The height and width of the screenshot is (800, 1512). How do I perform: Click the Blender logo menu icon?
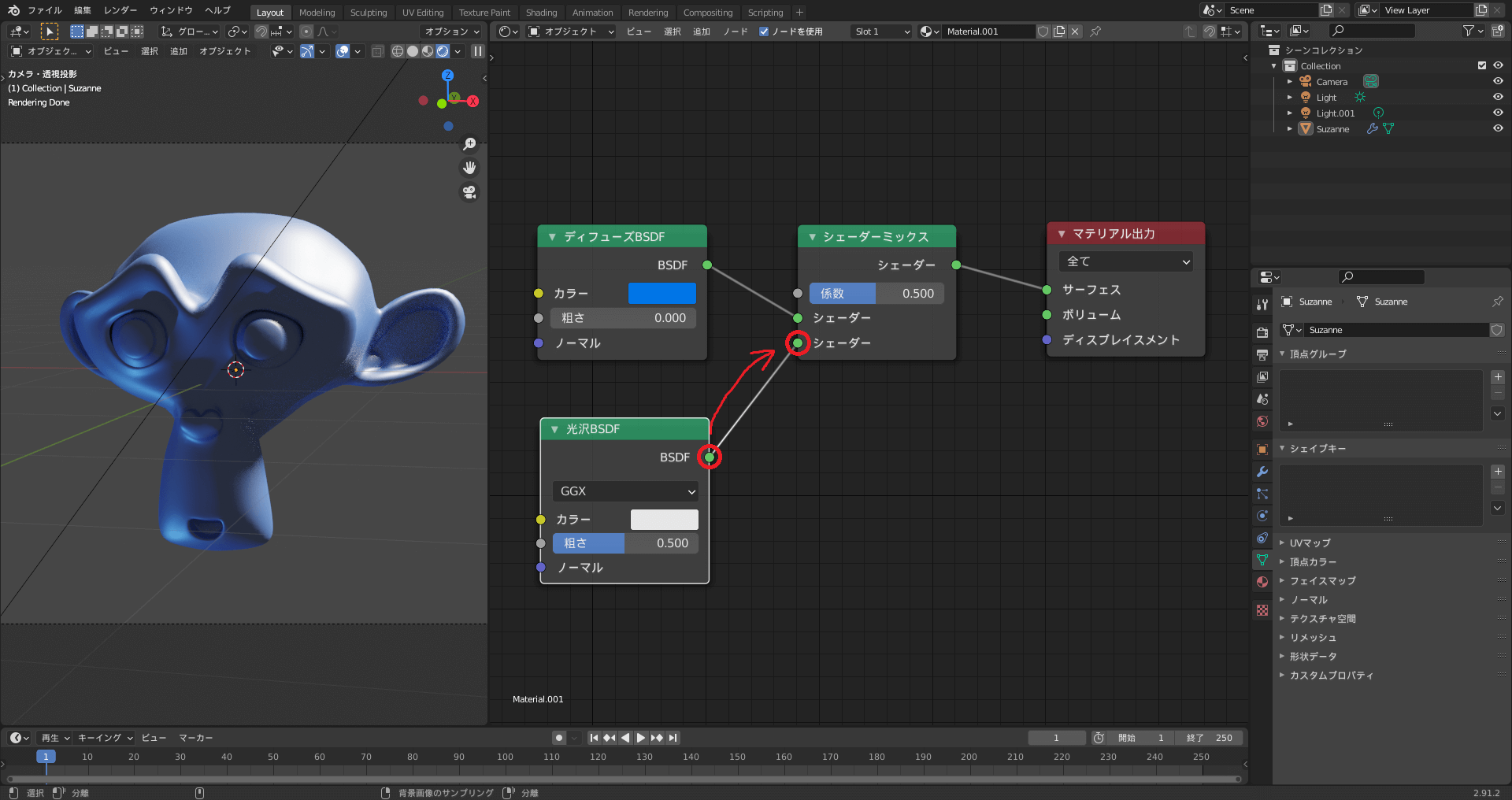13,10
